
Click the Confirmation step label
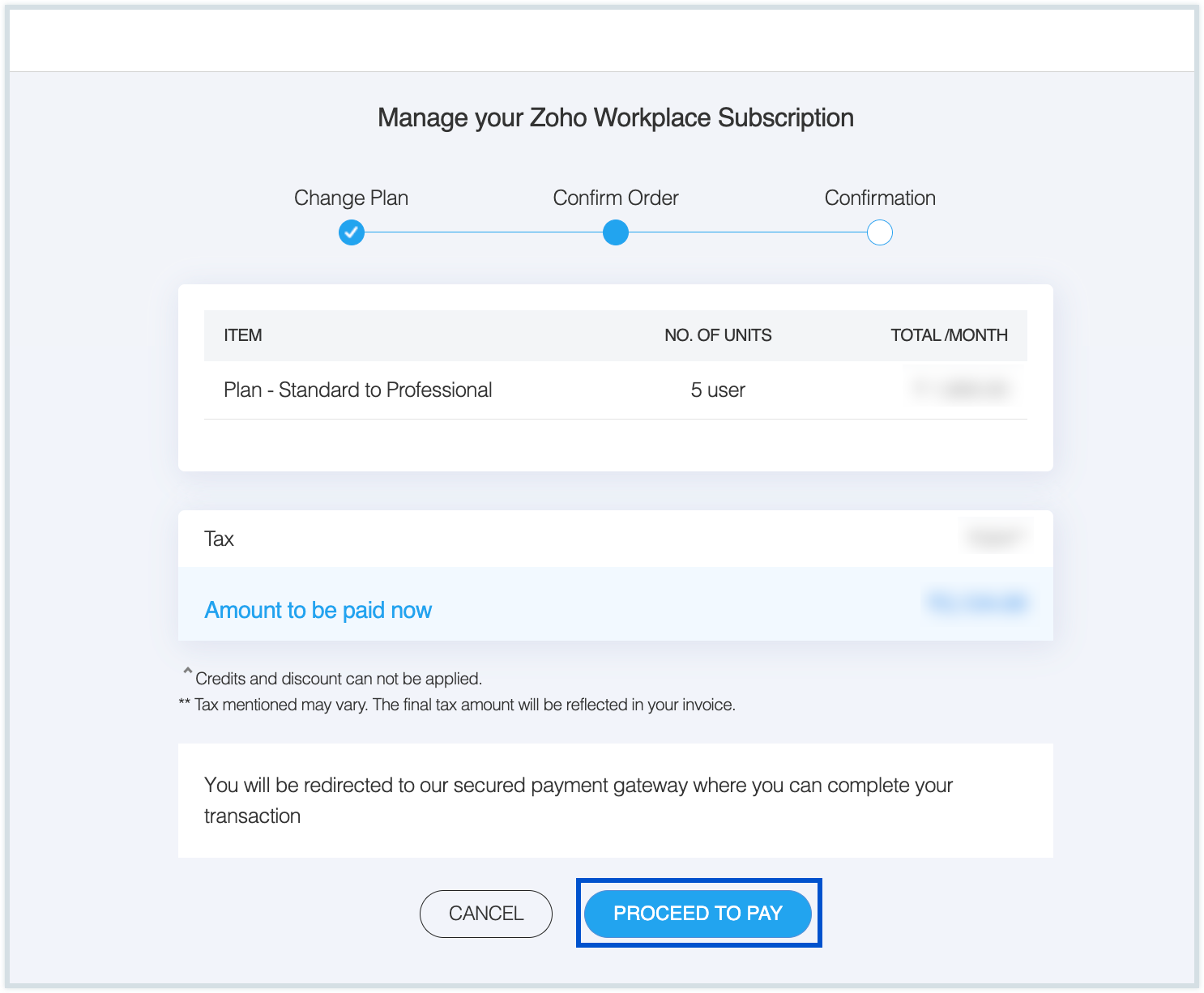(x=880, y=198)
